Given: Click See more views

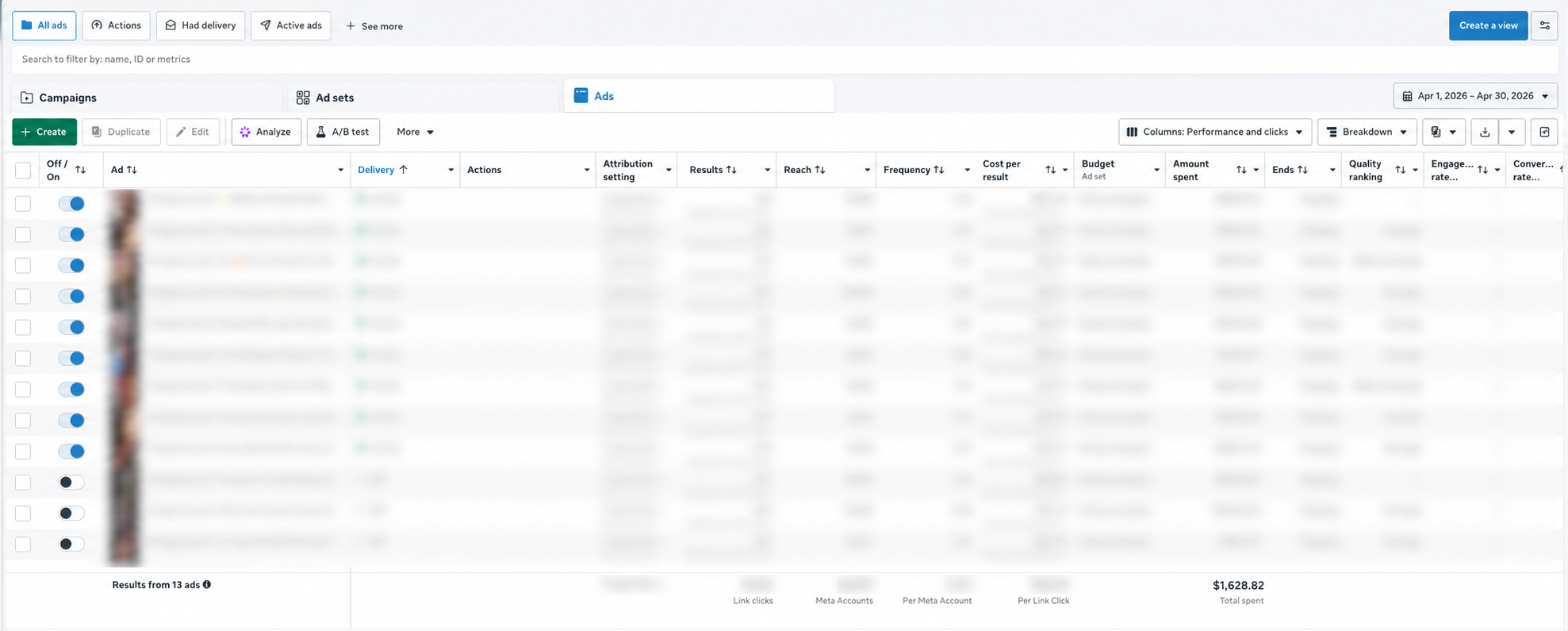Looking at the screenshot, I should [x=374, y=26].
